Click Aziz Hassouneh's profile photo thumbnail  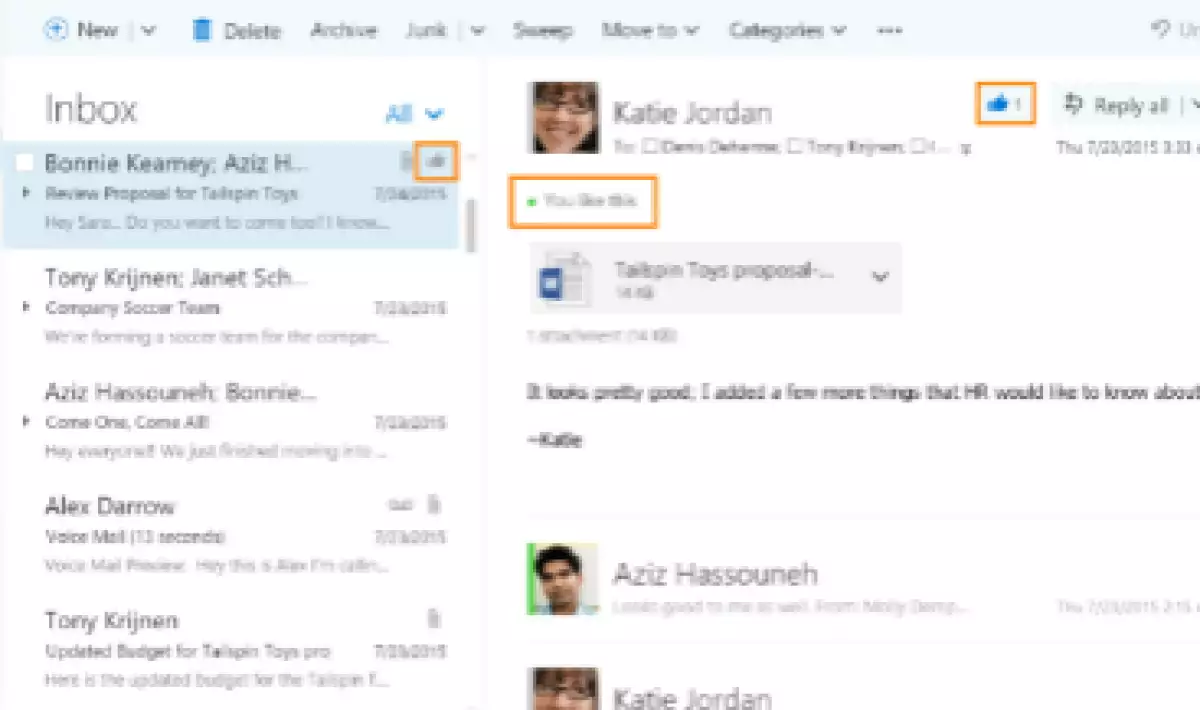tap(563, 579)
